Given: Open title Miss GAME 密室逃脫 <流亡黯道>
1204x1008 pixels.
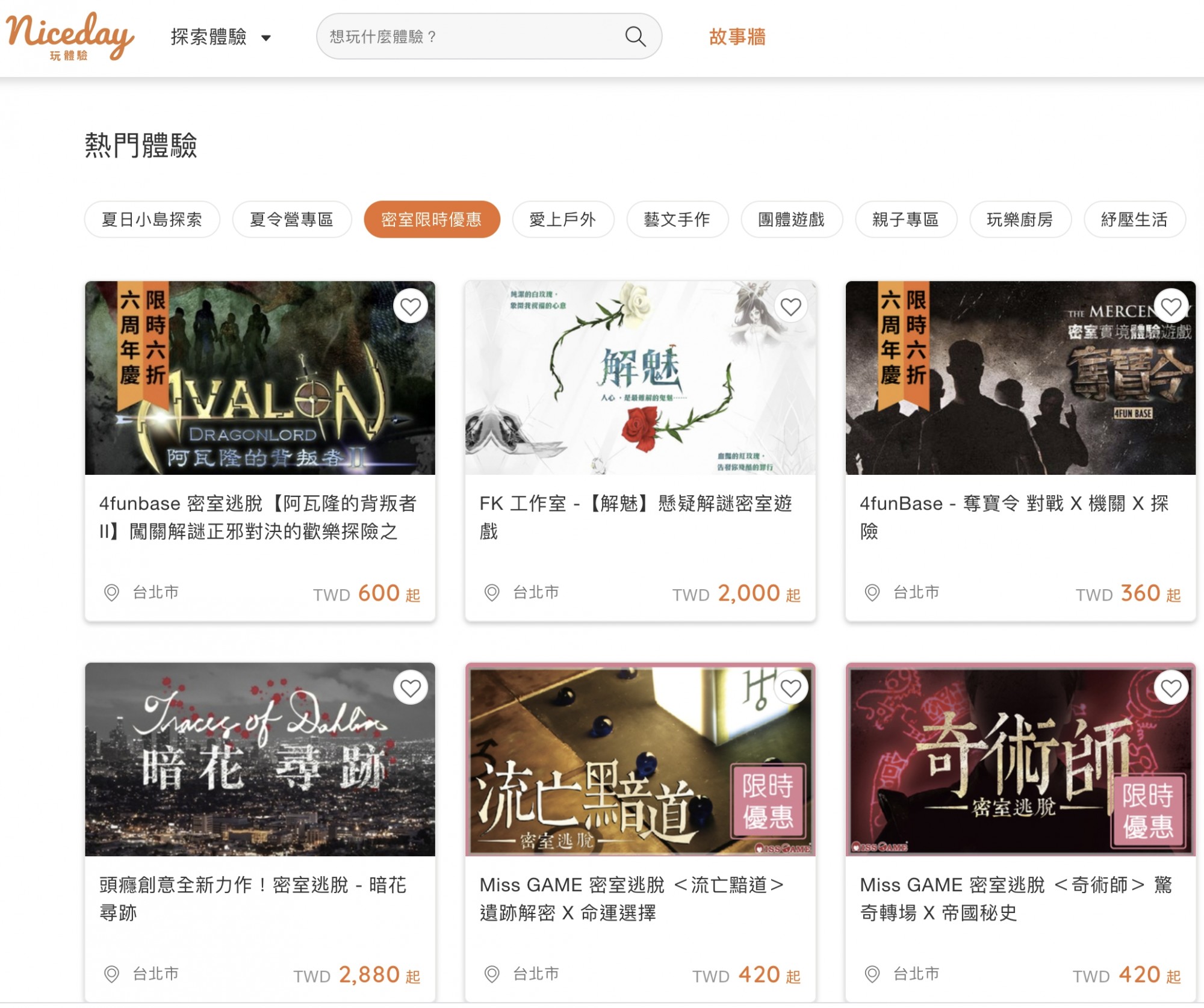Looking at the screenshot, I should (x=632, y=898).
